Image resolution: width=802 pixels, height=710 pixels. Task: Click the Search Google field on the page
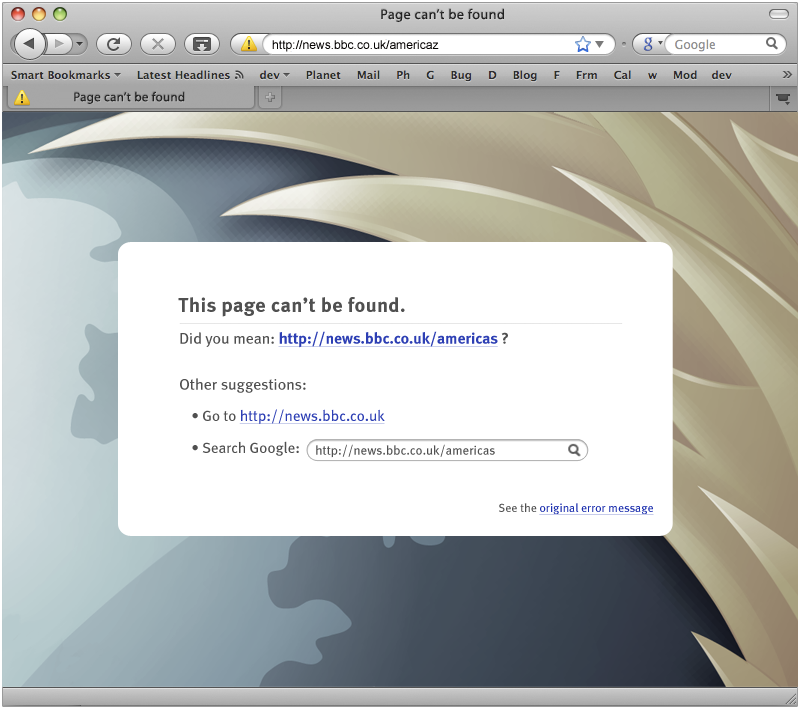pyautogui.click(x=447, y=450)
